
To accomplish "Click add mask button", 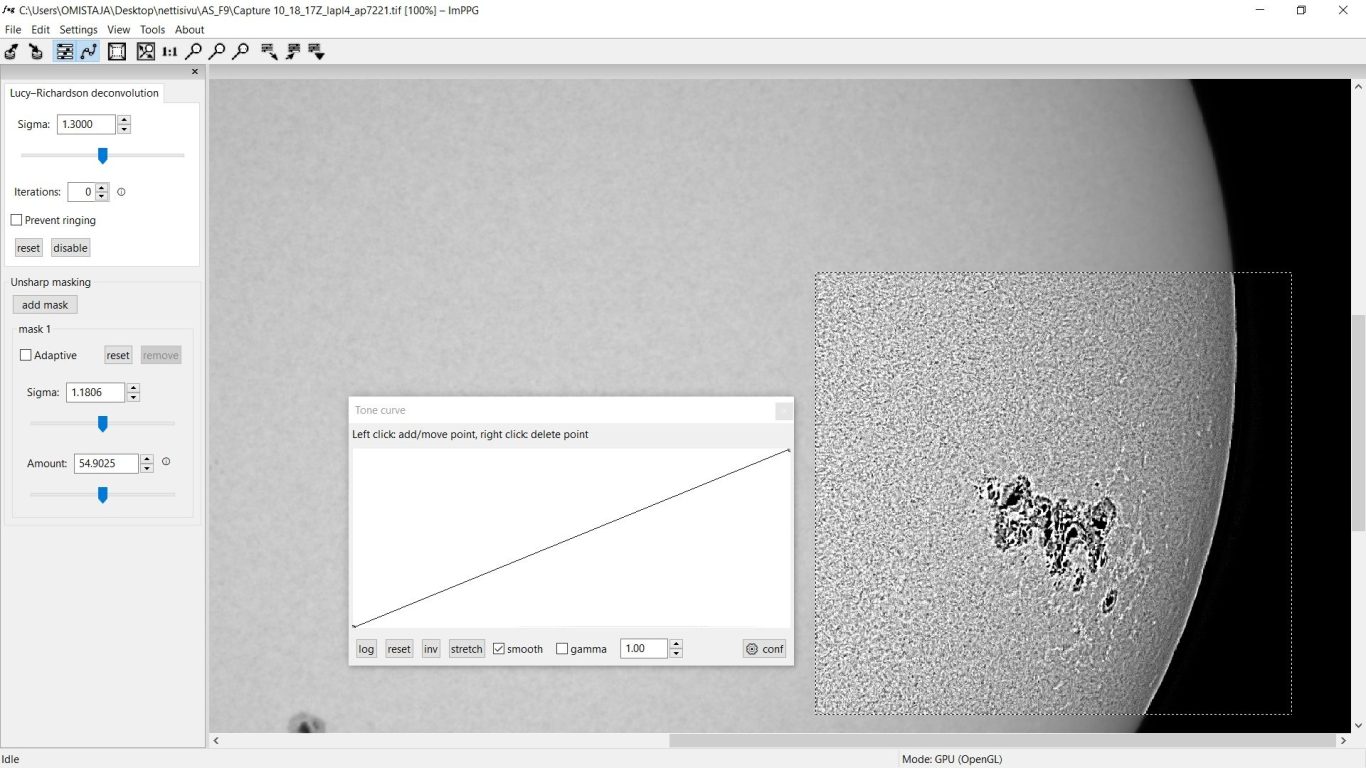I will [45, 305].
